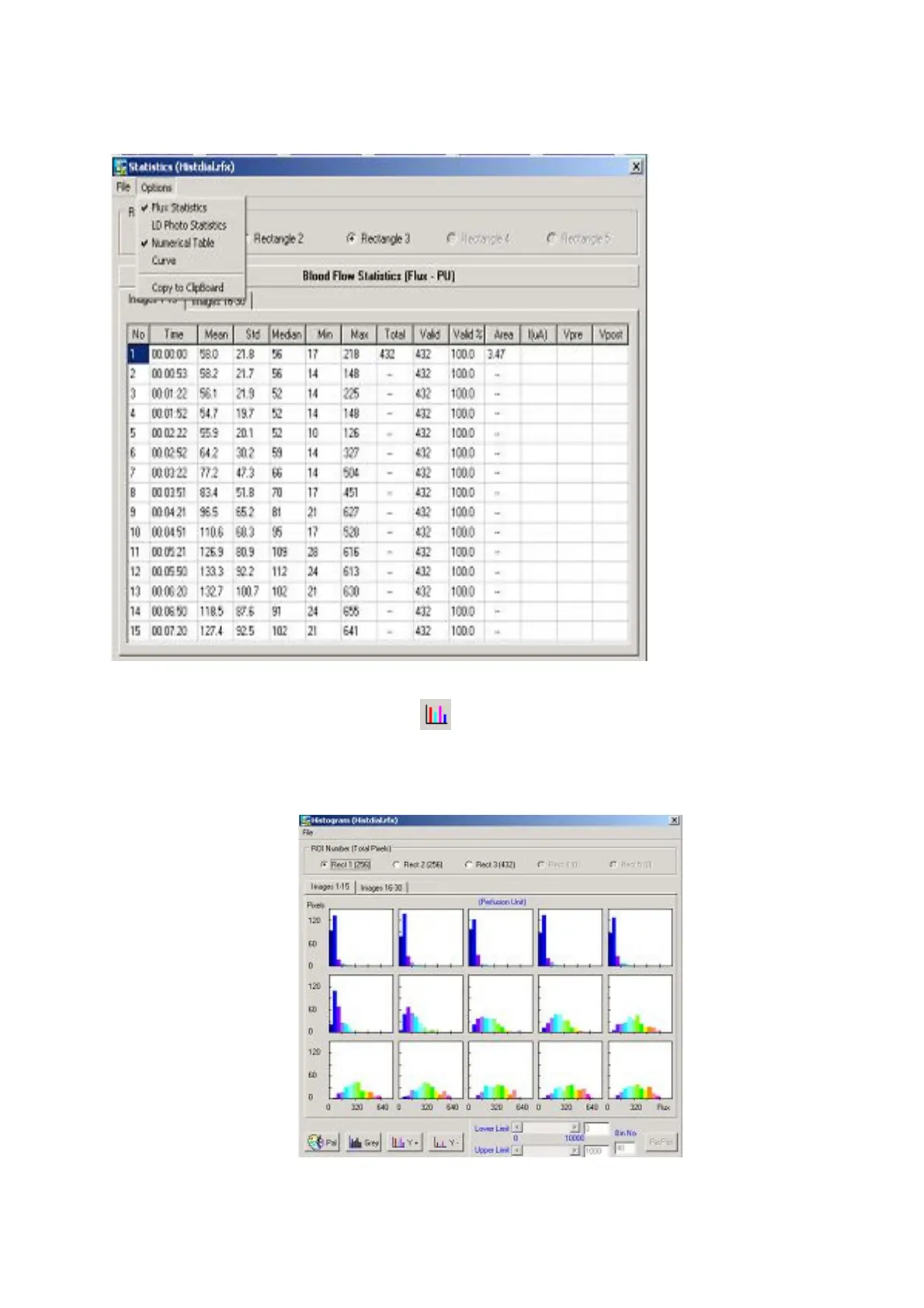Choose Rect 1 (256) in Histogram

pyautogui.click(x=346, y=864)
